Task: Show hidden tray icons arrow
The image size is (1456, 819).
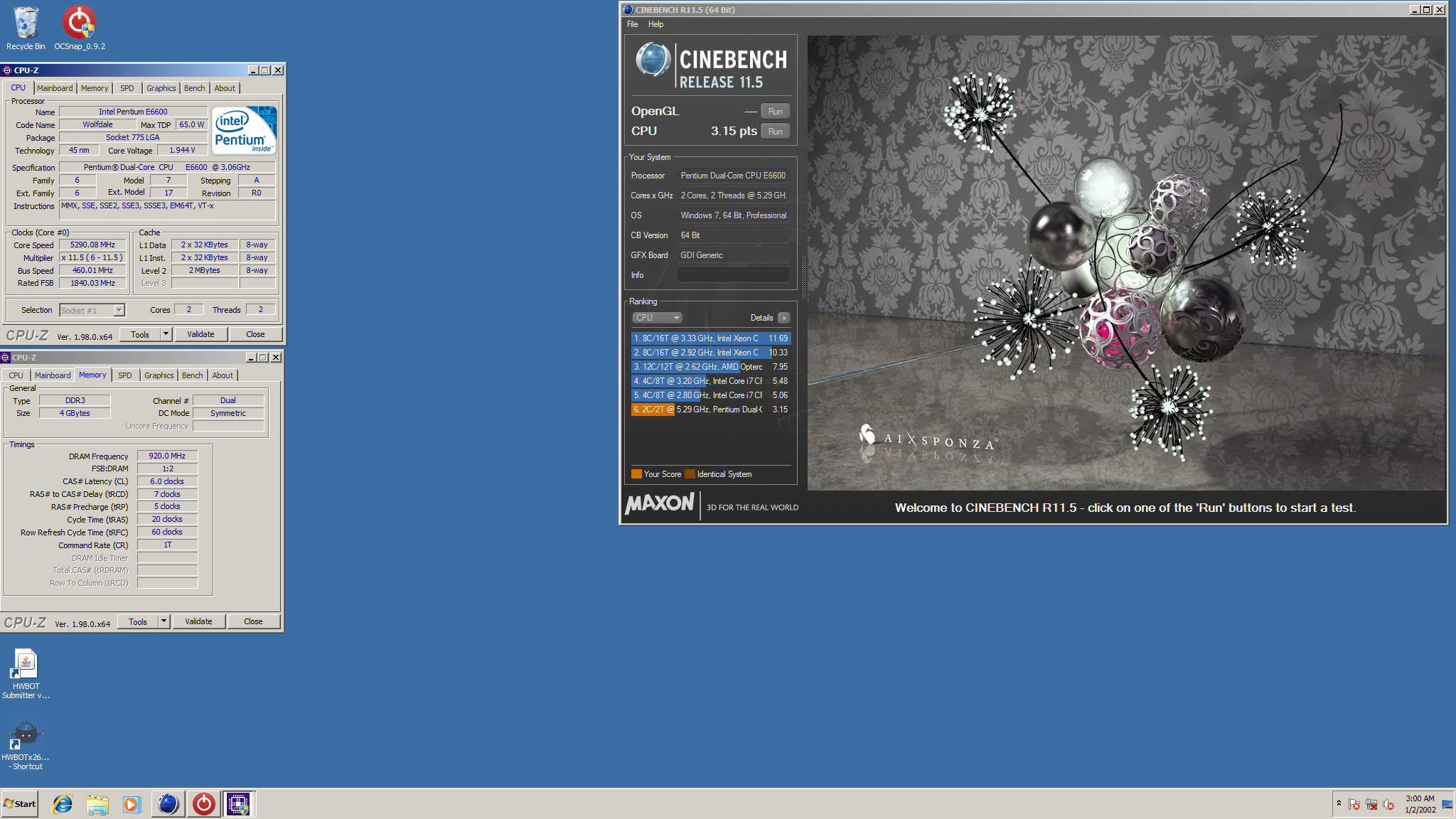Action: [x=1339, y=803]
